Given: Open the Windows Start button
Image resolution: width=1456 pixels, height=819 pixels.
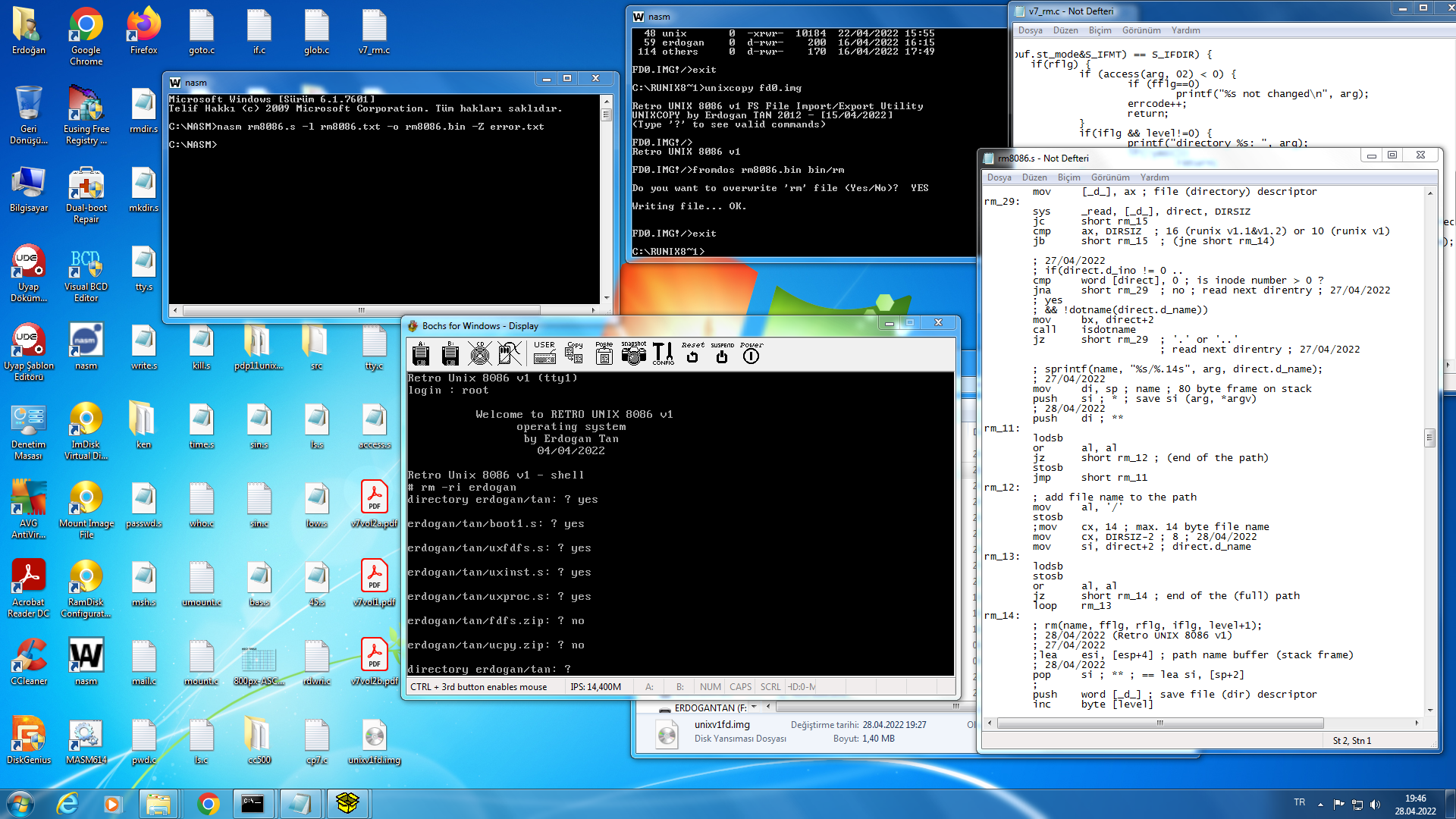Looking at the screenshot, I should (x=20, y=803).
